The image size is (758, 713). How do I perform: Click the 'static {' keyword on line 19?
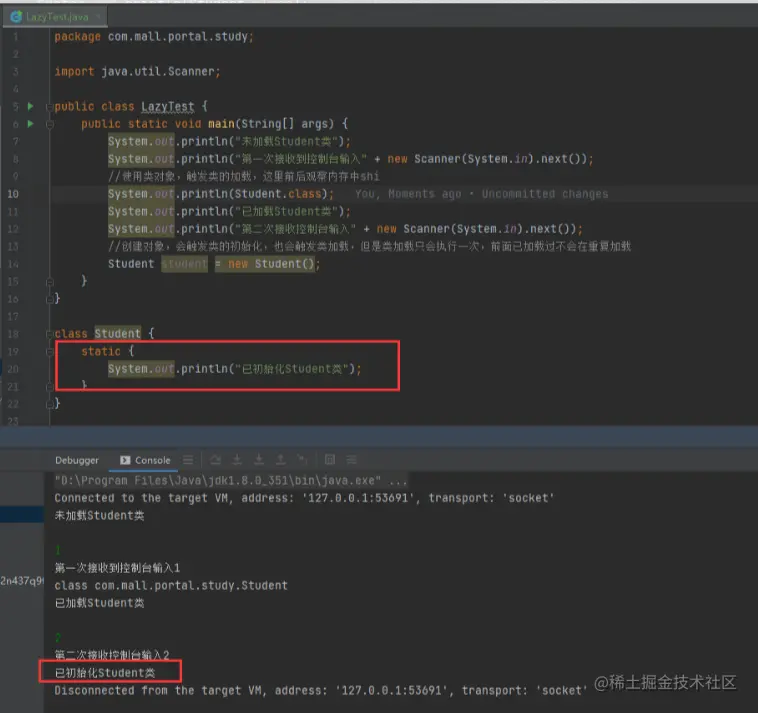pyautogui.click(x=107, y=351)
